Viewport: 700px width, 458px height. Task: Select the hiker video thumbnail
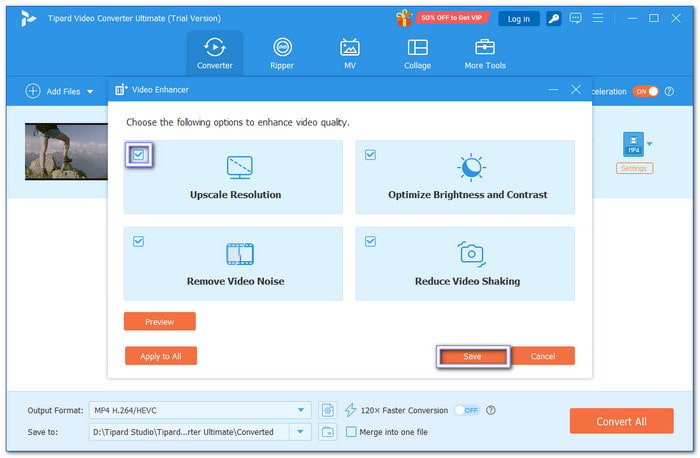(x=64, y=151)
